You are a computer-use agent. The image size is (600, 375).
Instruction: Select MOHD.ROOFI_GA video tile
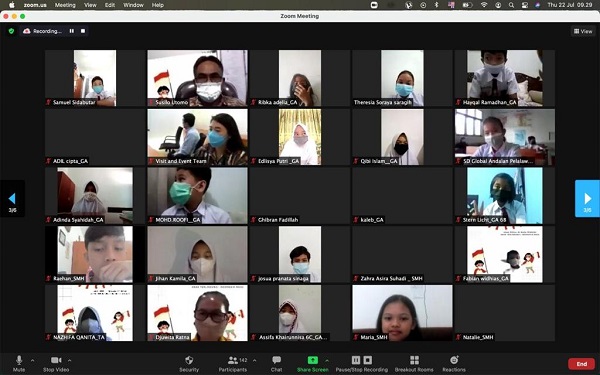tap(197, 196)
